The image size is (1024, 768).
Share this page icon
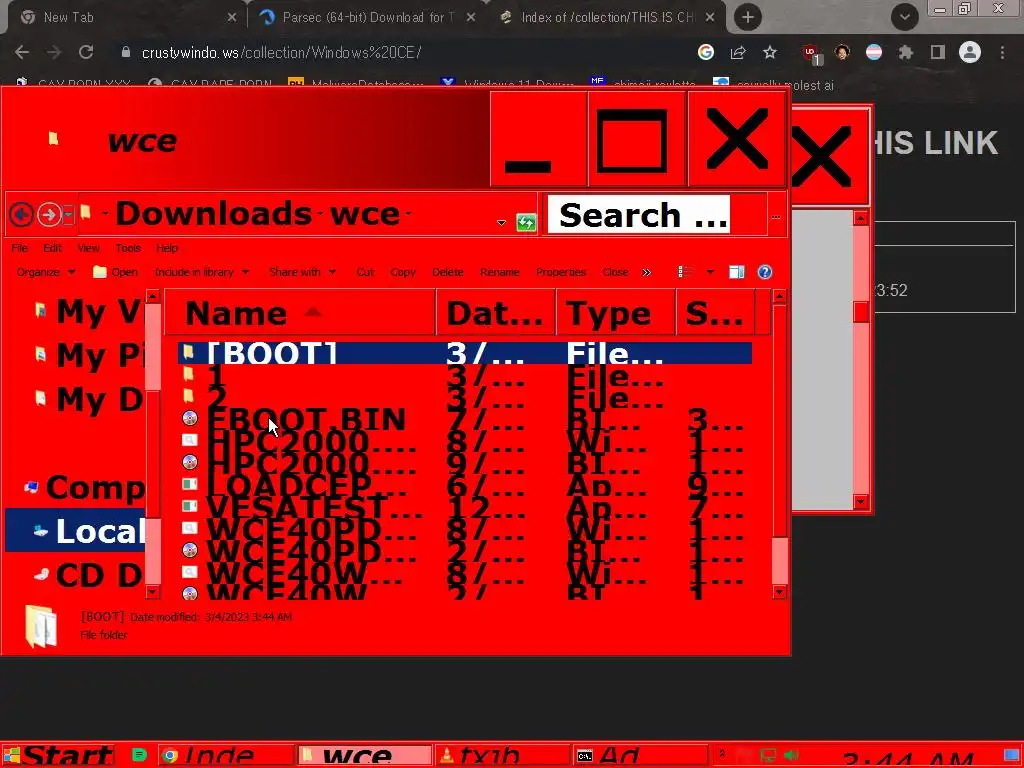tap(738, 52)
